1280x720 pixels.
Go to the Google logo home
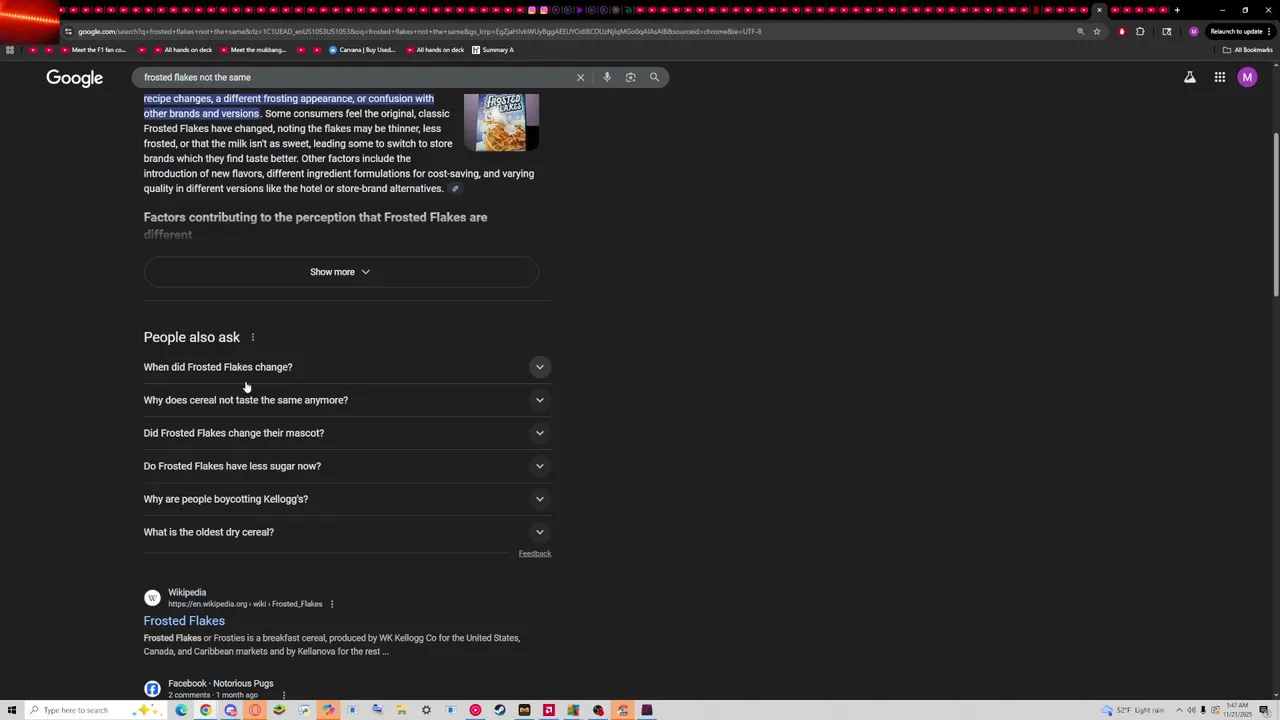point(74,78)
